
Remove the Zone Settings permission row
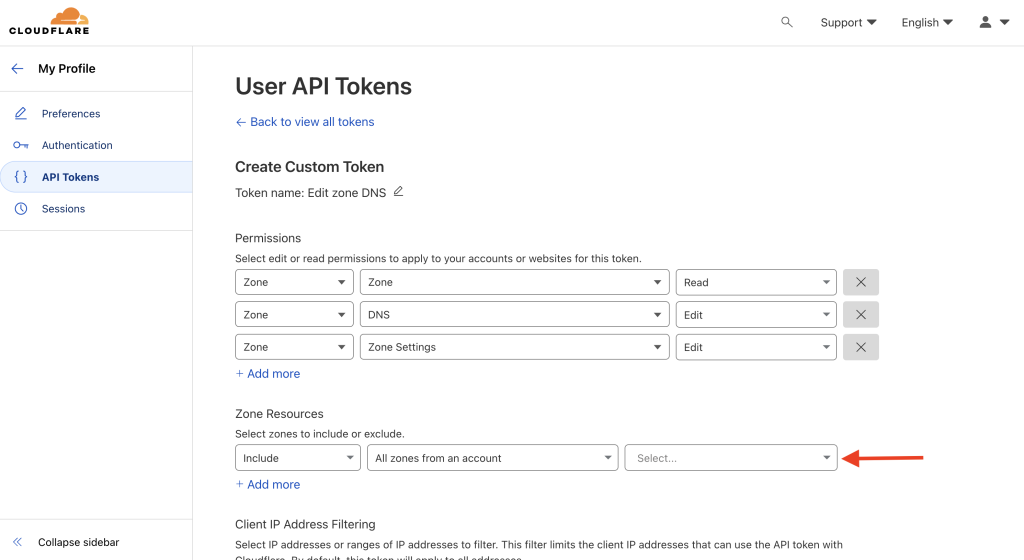point(860,347)
